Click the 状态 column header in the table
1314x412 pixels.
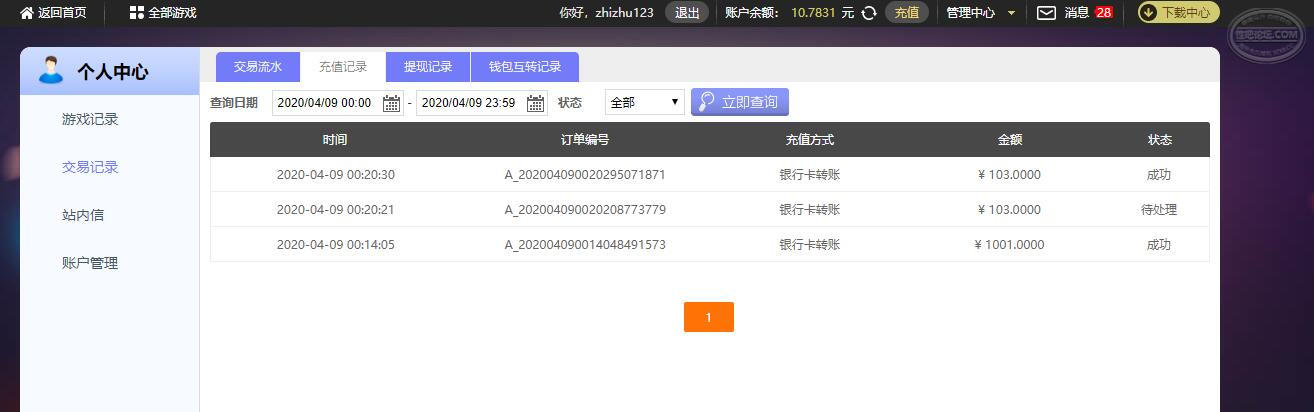[x=1160, y=140]
